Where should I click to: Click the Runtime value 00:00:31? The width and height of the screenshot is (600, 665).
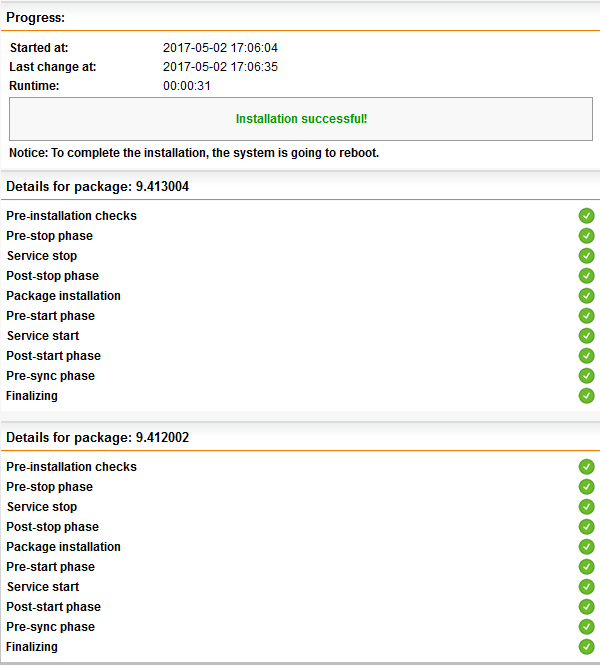tap(187, 86)
